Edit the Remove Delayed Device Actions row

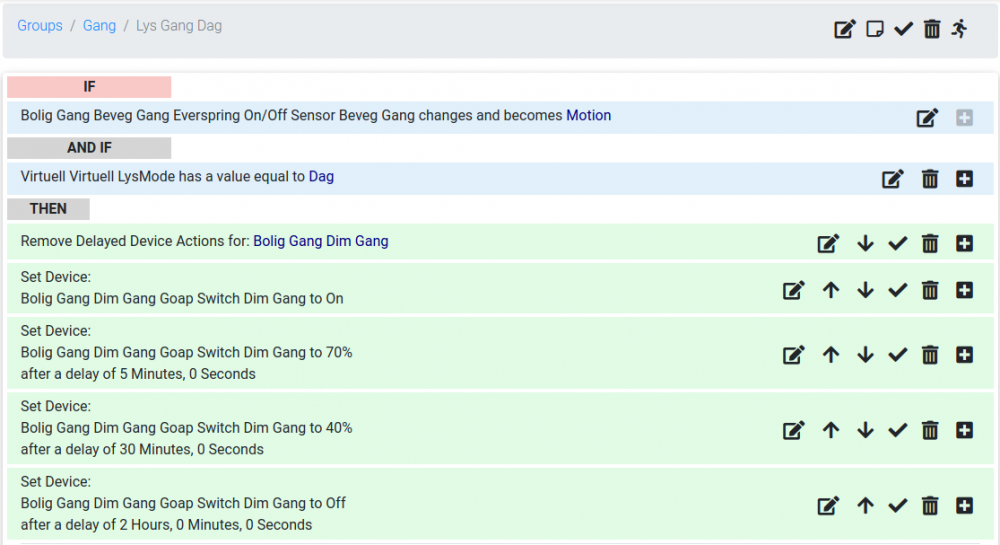tap(828, 243)
